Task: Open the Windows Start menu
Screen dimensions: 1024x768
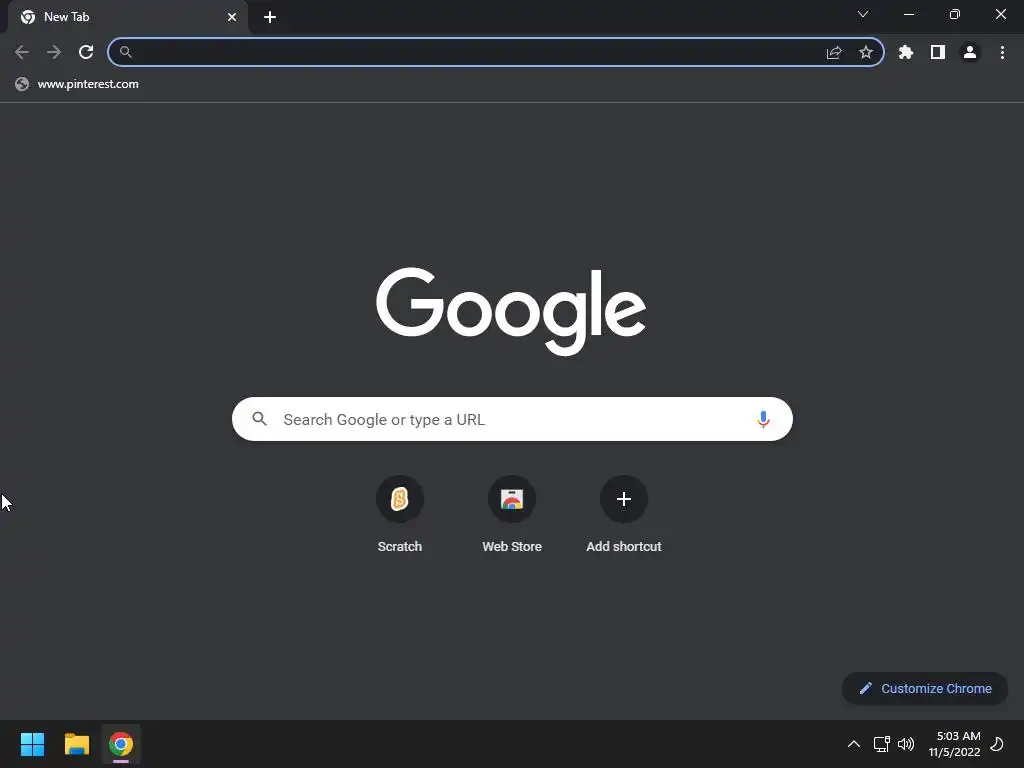Action: (x=32, y=744)
